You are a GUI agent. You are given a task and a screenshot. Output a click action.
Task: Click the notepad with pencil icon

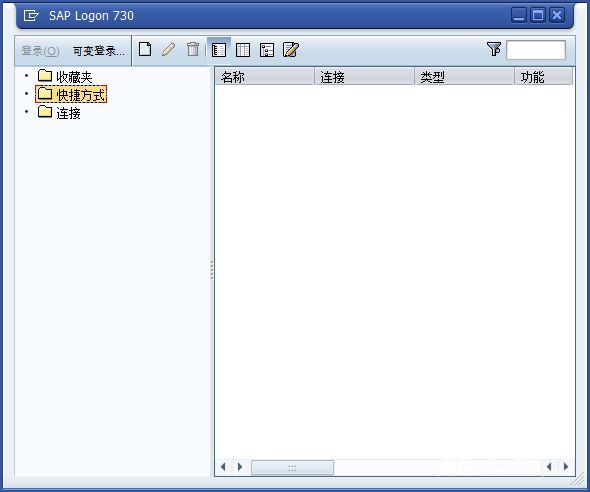[291, 50]
